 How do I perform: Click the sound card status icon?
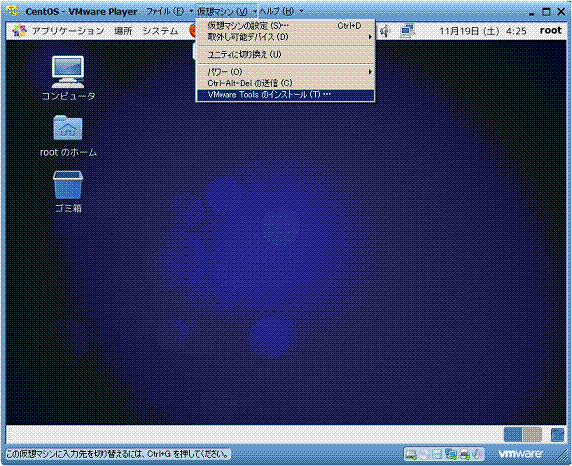(477, 454)
